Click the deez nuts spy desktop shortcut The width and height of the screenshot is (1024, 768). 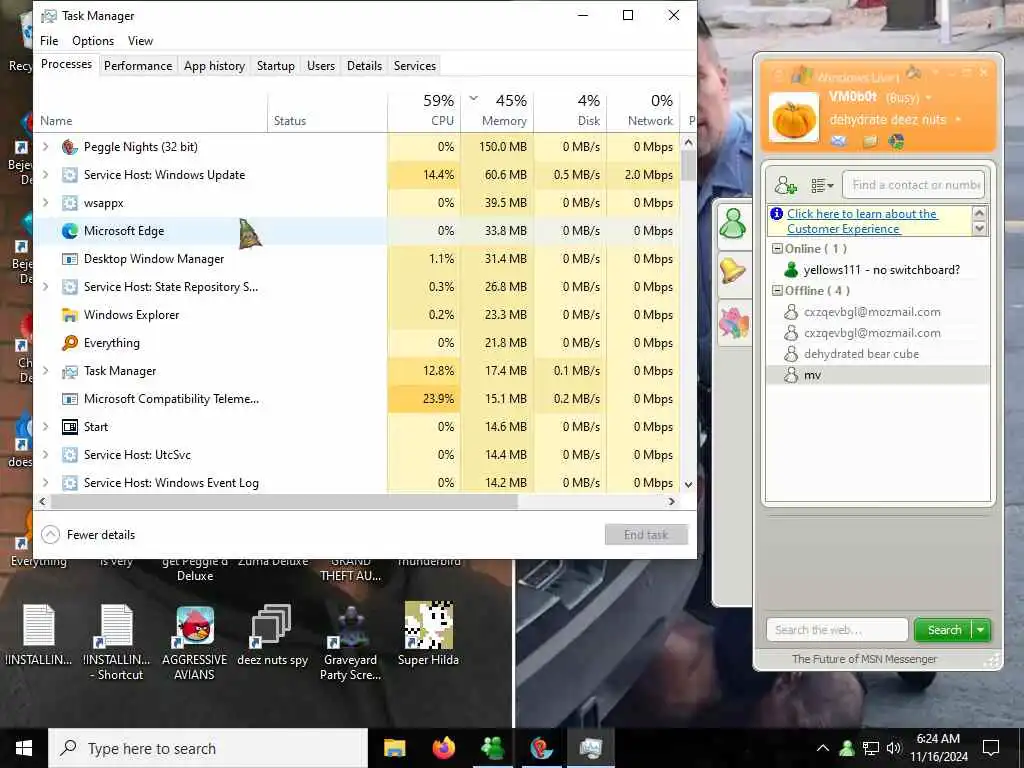point(272,635)
